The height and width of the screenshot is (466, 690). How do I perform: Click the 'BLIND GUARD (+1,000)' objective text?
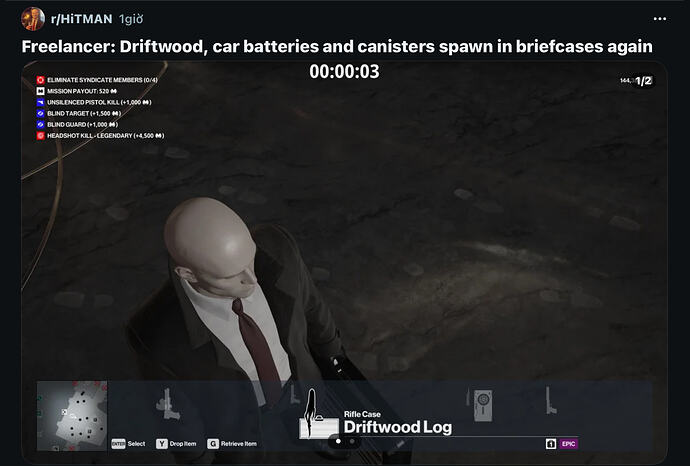click(x=82, y=125)
